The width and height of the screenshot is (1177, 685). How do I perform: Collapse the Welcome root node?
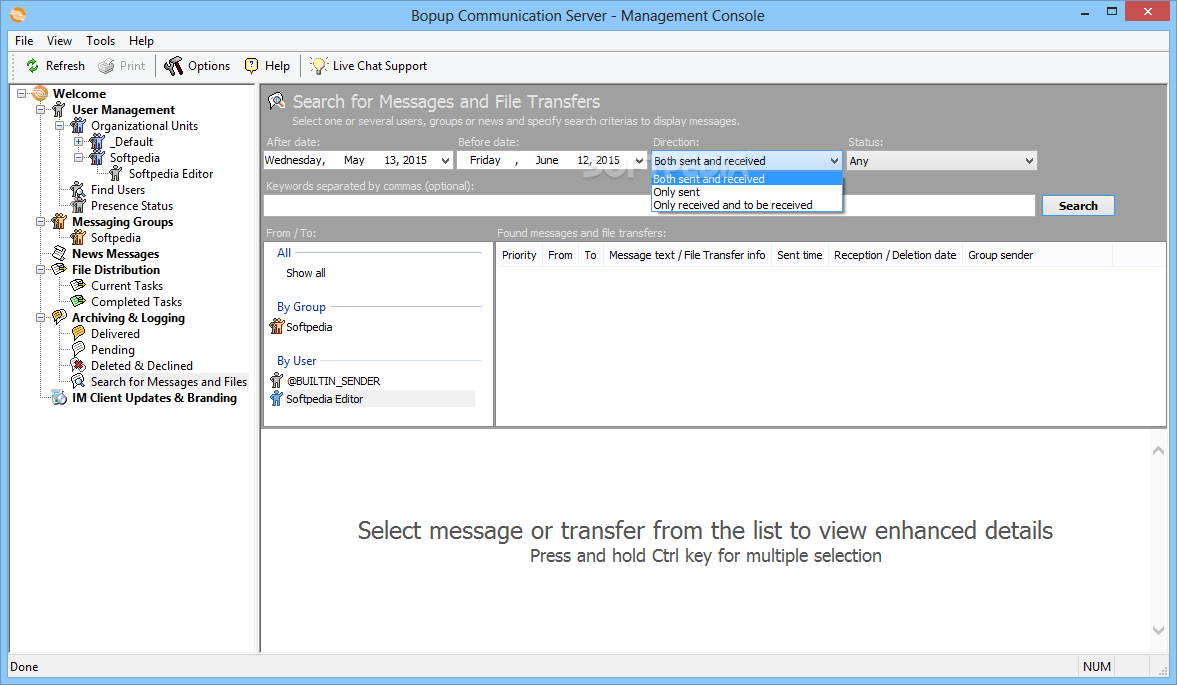(x=22, y=94)
